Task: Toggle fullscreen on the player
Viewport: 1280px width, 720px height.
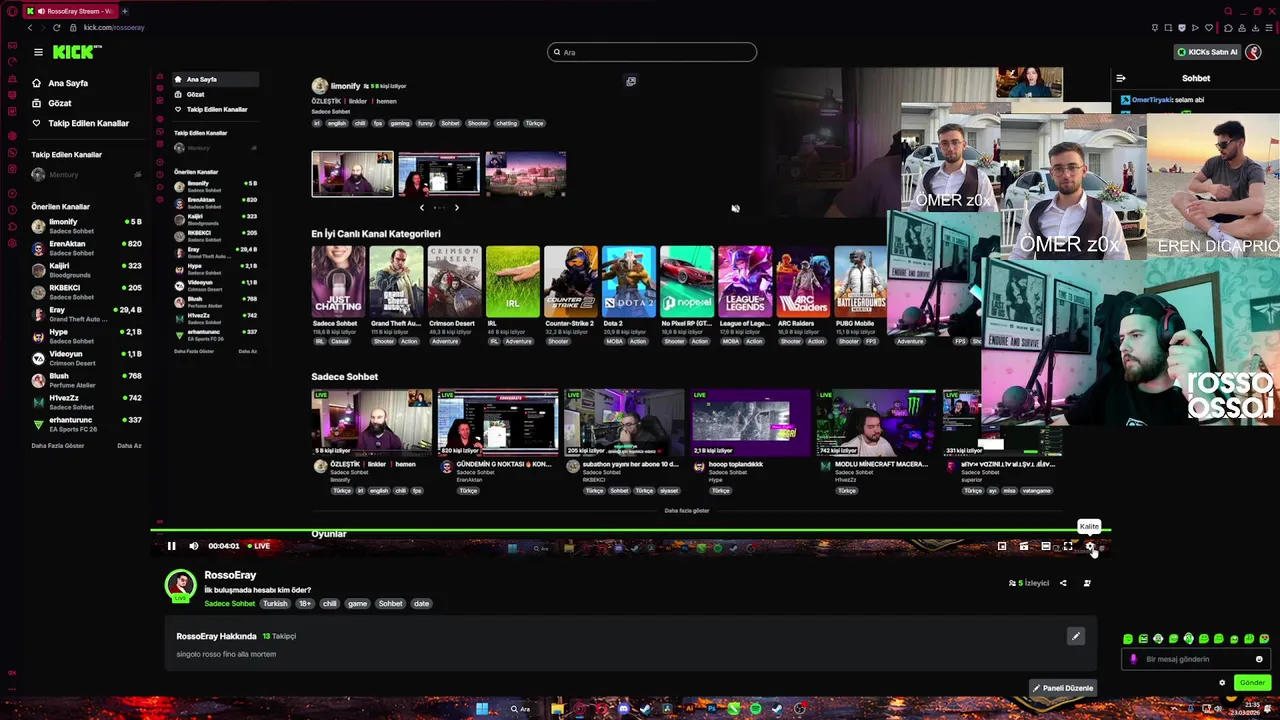Action: 1068,546
